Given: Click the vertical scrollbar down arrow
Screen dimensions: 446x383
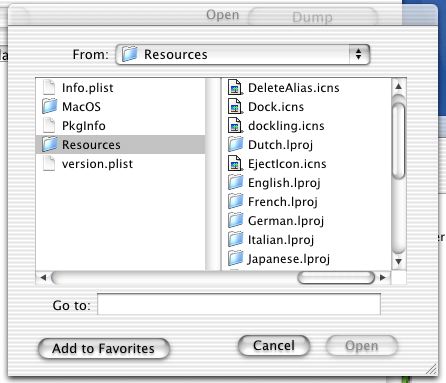Looking at the screenshot, I should pos(399,261).
